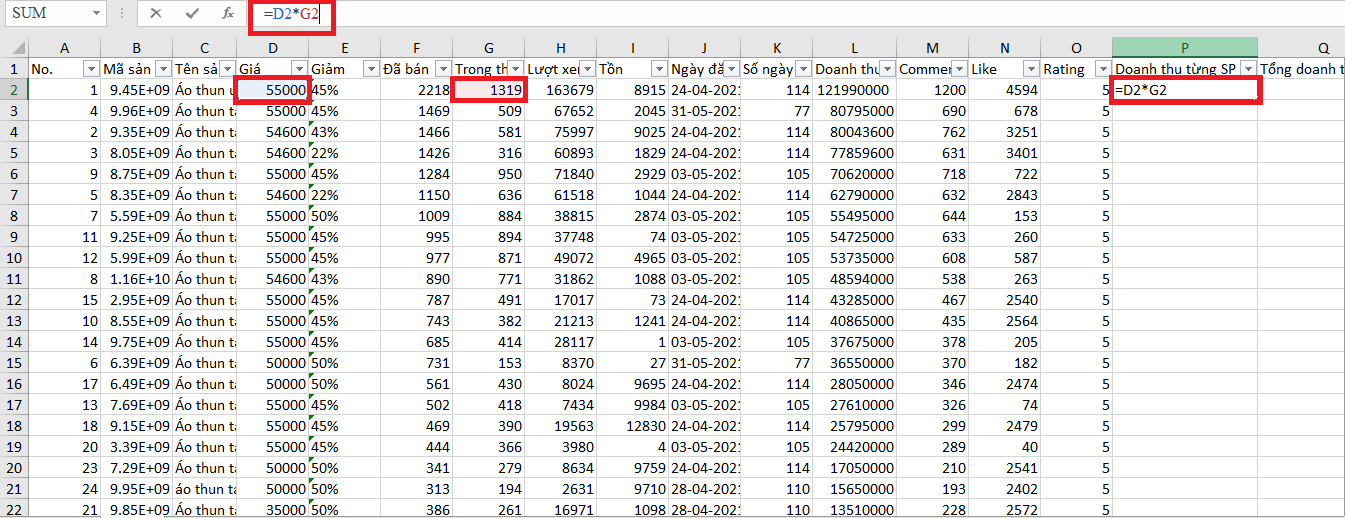
Task: Open the Đã bán filter dropdown
Action: 443,69
